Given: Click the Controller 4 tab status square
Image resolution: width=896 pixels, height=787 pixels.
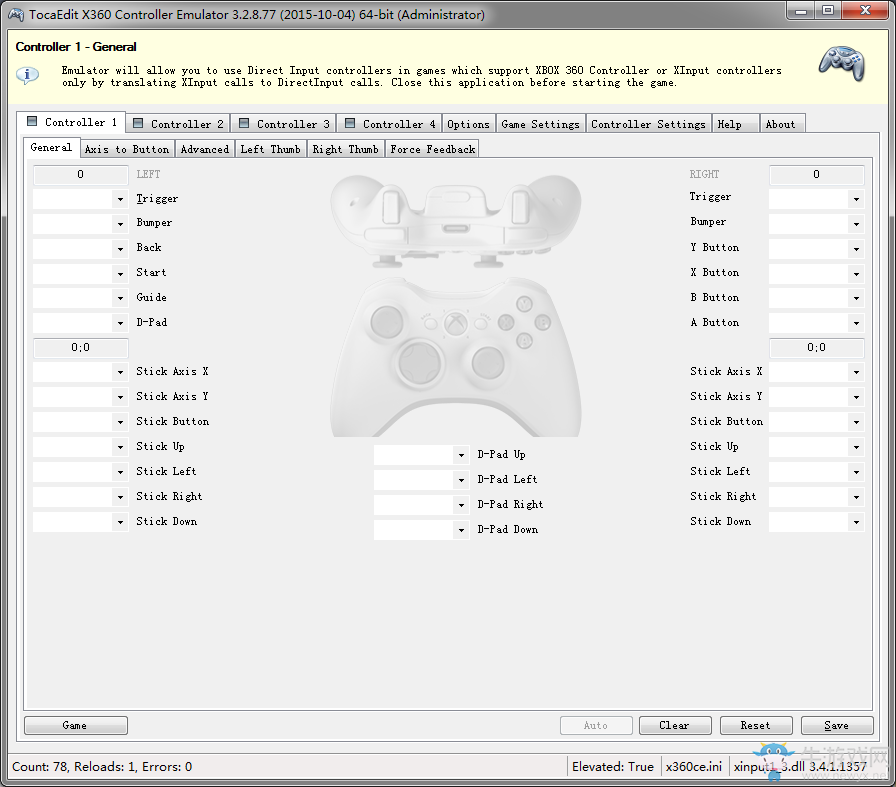Looking at the screenshot, I should tap(350, 123).
